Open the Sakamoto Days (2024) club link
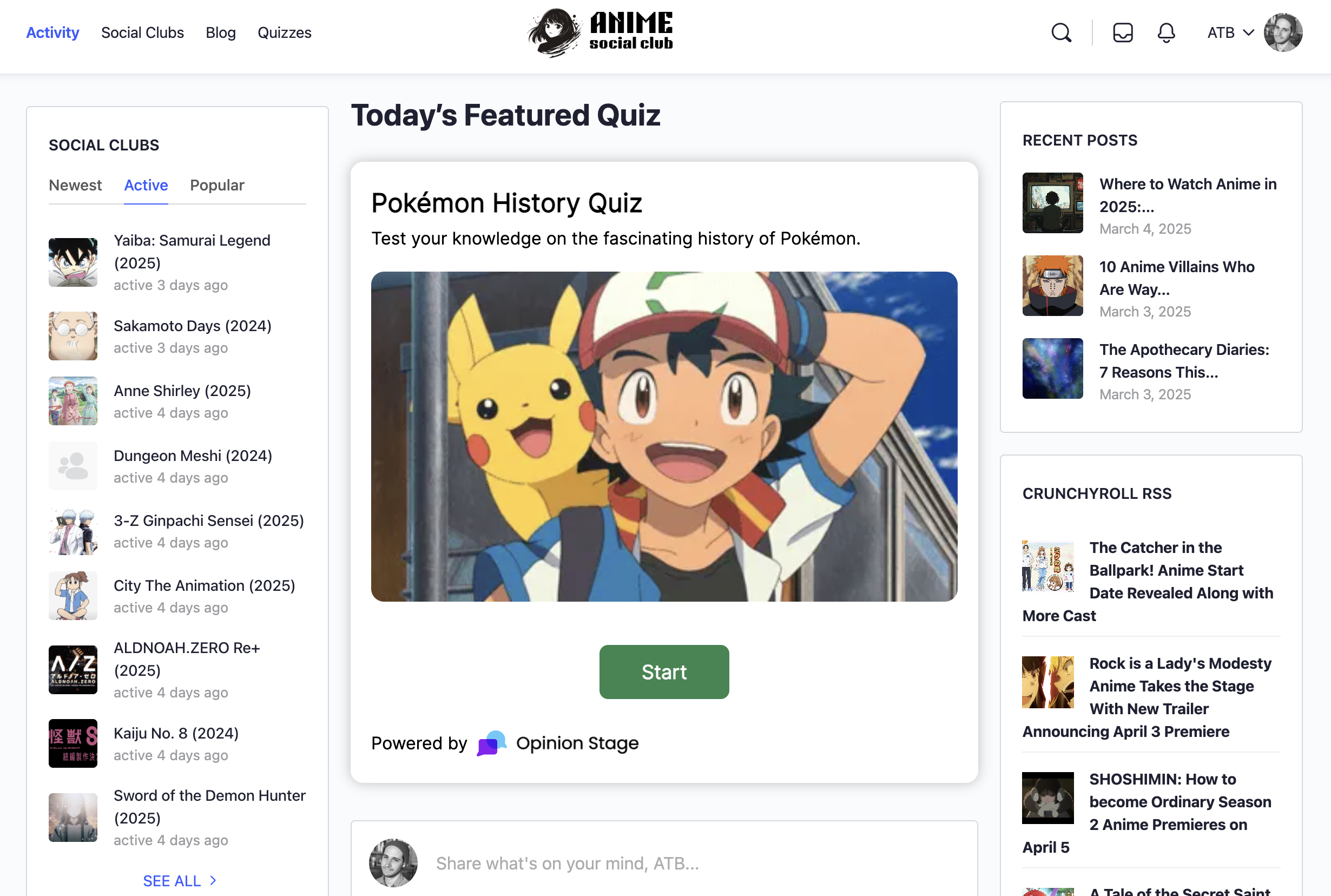1331x896 pixels. coord(193,326)
